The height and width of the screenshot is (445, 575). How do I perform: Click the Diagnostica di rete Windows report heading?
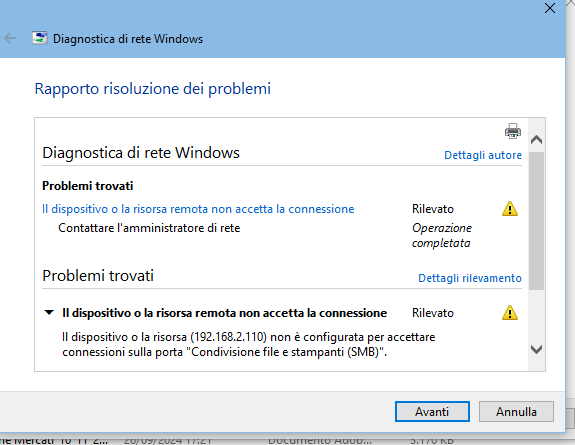[141, 153]
